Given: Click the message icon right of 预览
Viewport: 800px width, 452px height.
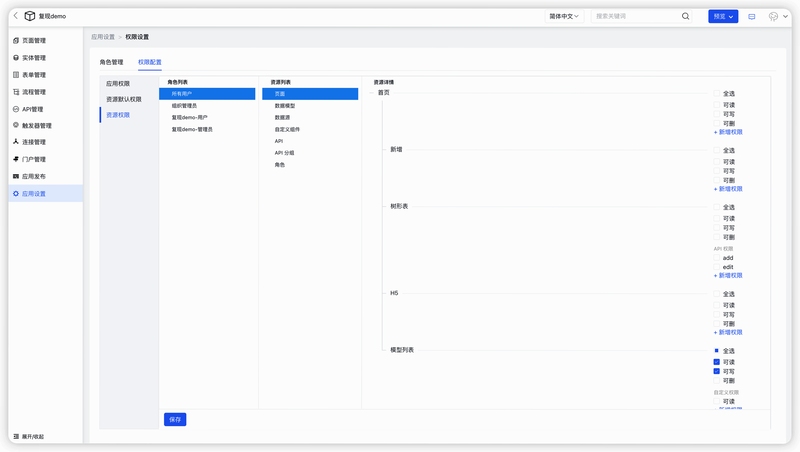Looking at the screenshot, I should [752, 16].
